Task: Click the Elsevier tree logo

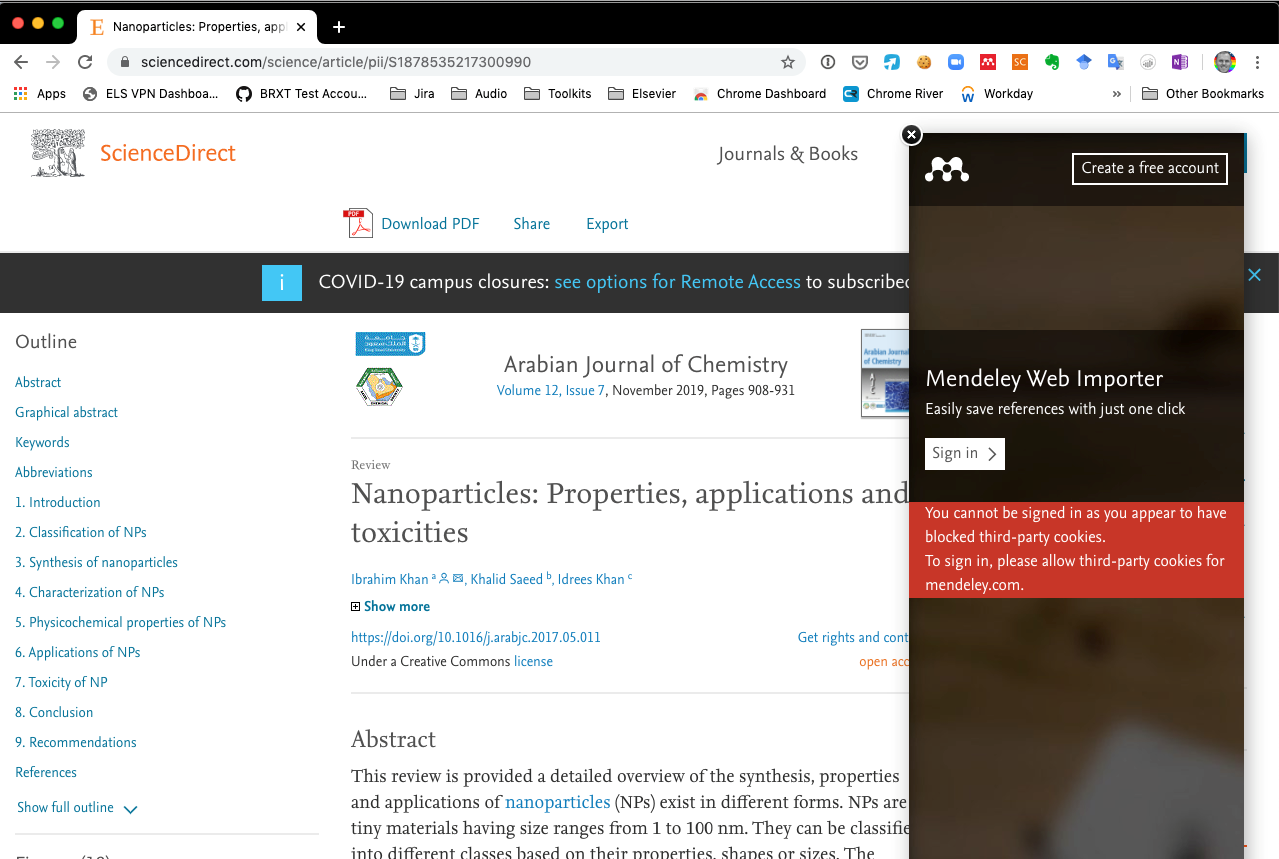Action: click(58, 153)
